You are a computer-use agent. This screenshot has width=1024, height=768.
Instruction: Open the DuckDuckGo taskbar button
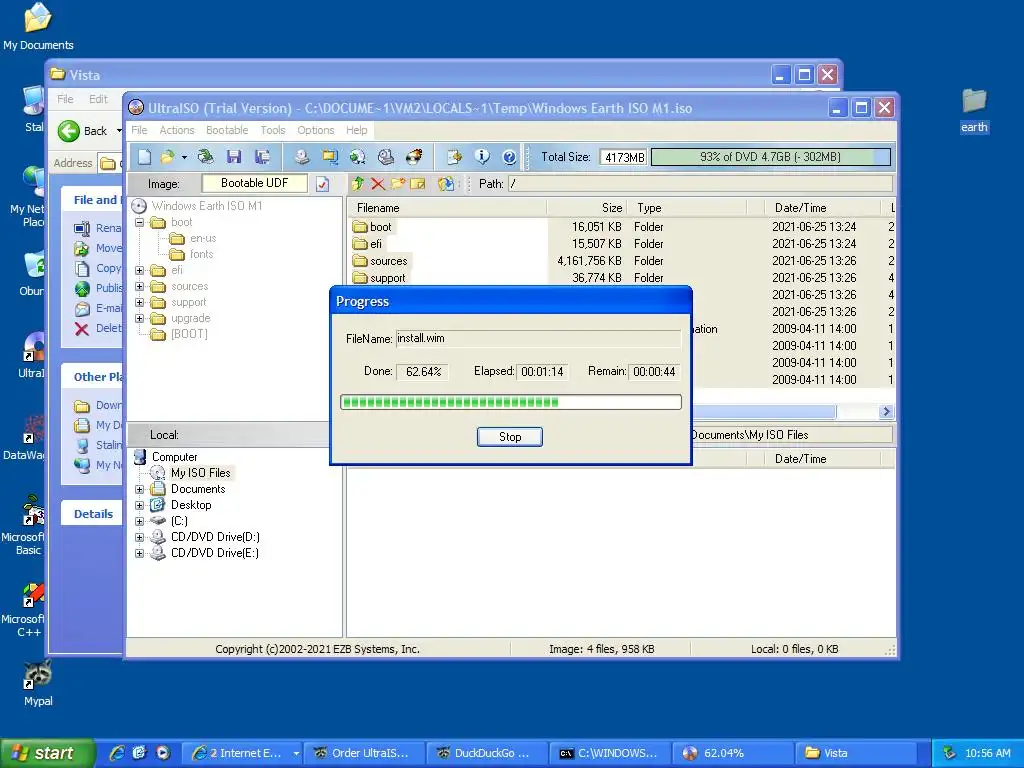point(487,753)
